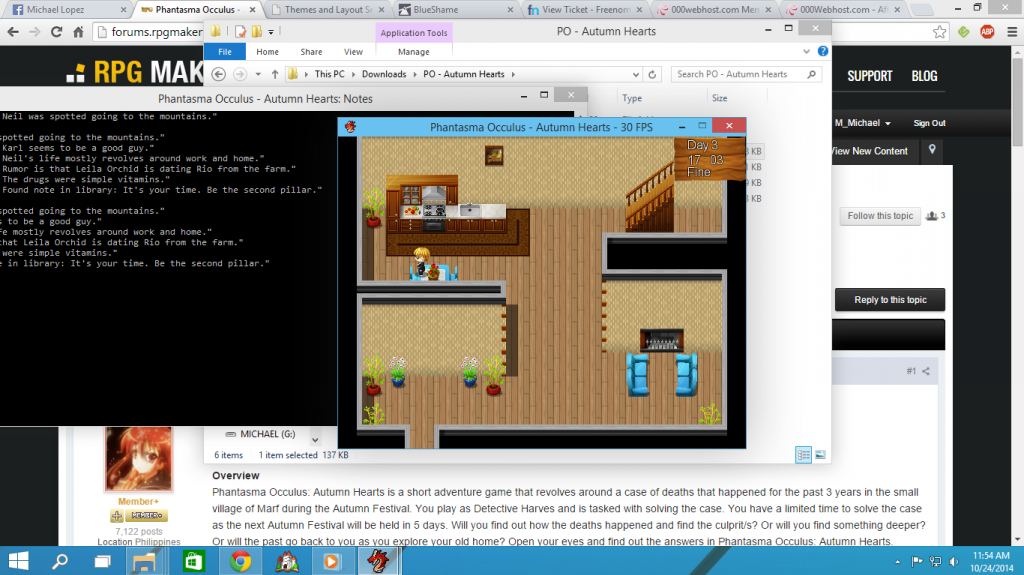Click the File Explorer help question mark icon
The height and width of the screenshot is (575, 1024).
[x=822, y=51]
